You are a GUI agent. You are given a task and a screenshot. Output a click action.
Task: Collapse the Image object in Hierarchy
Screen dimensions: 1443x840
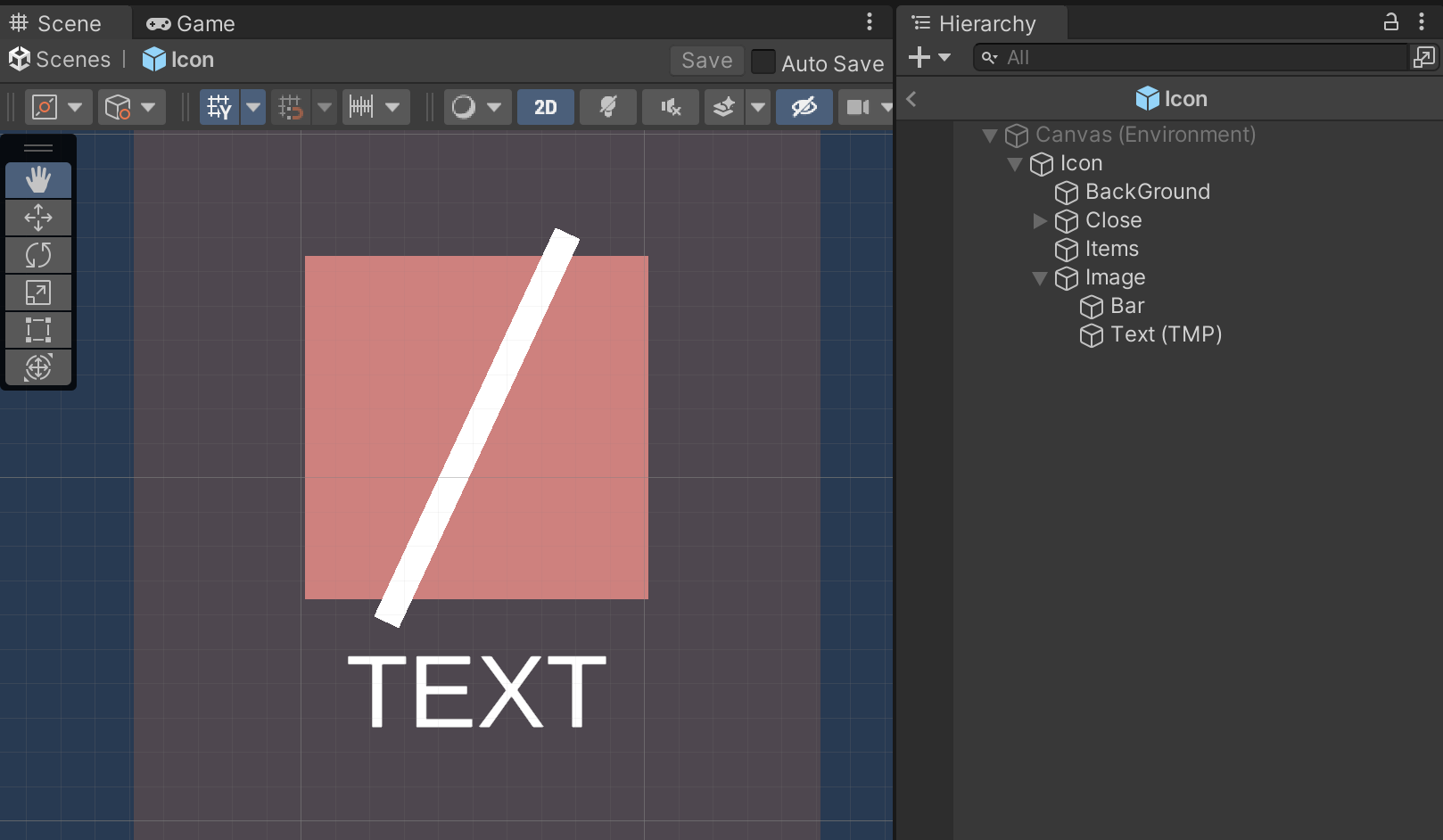click(x=1040, y=277)
